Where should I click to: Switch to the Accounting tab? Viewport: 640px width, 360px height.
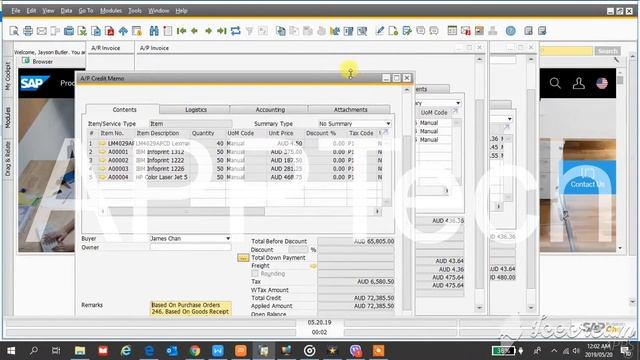(270, 109)
